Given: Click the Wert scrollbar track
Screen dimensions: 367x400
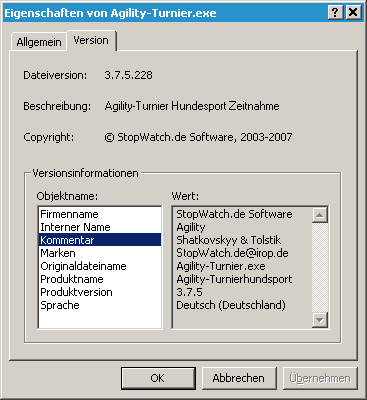Looking at the screenshot, I should click(x=320, y=267).
